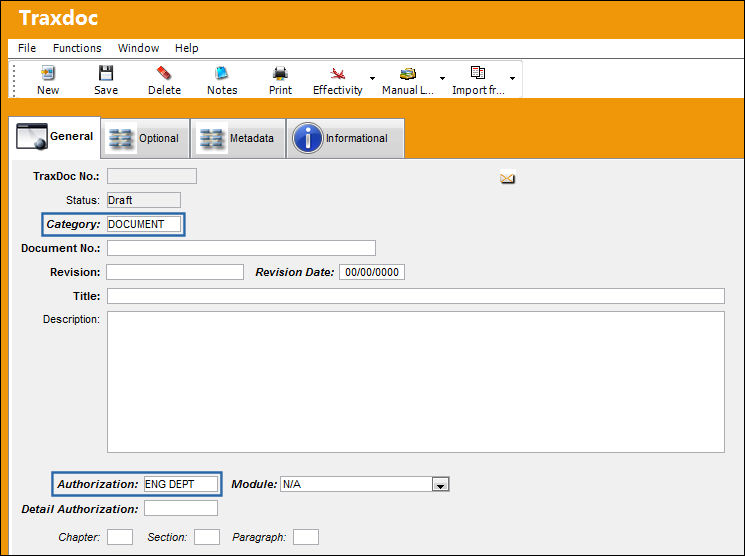Image resolution: width=745 pixels, height=556 pixels.
Task: Click the Manual L... toolbar icon
Action: coord(408,73)
